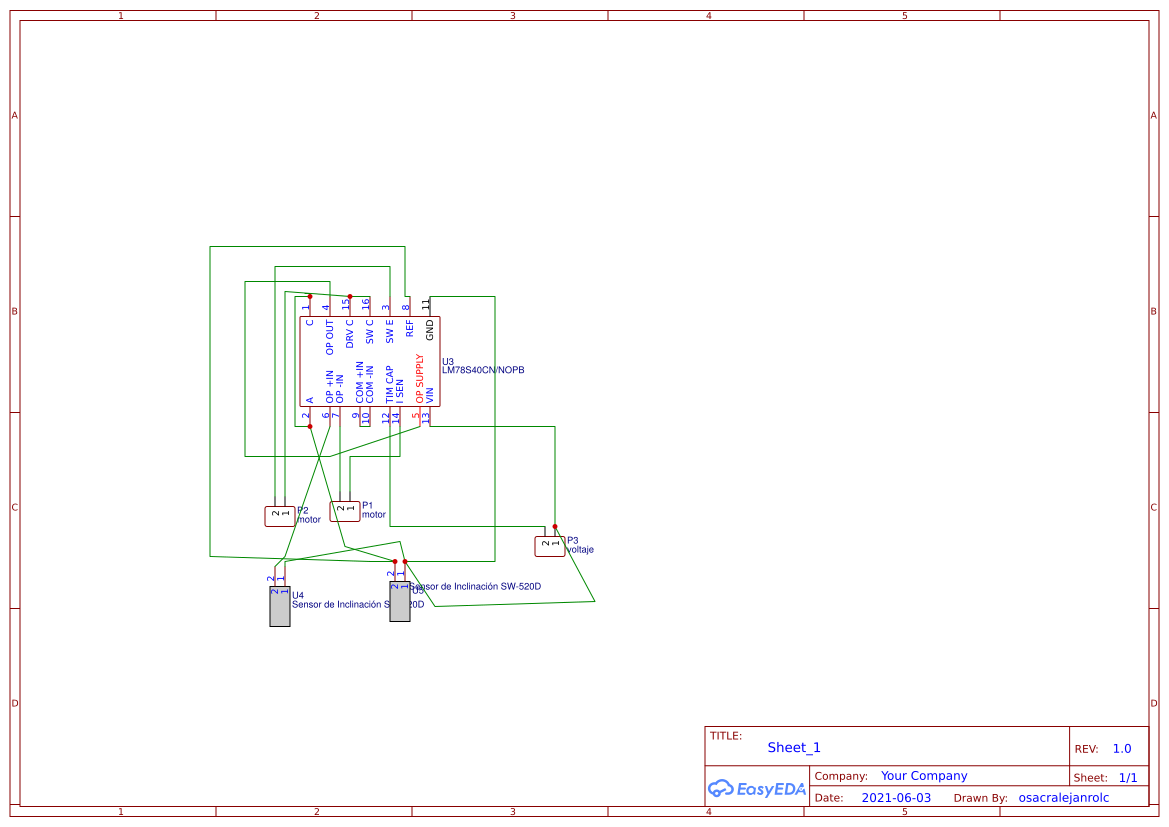The height and width of the screenshot is (827, 1169).
Task: Click the red junction dot on pin 1
Action: click(x=309, y=296)
